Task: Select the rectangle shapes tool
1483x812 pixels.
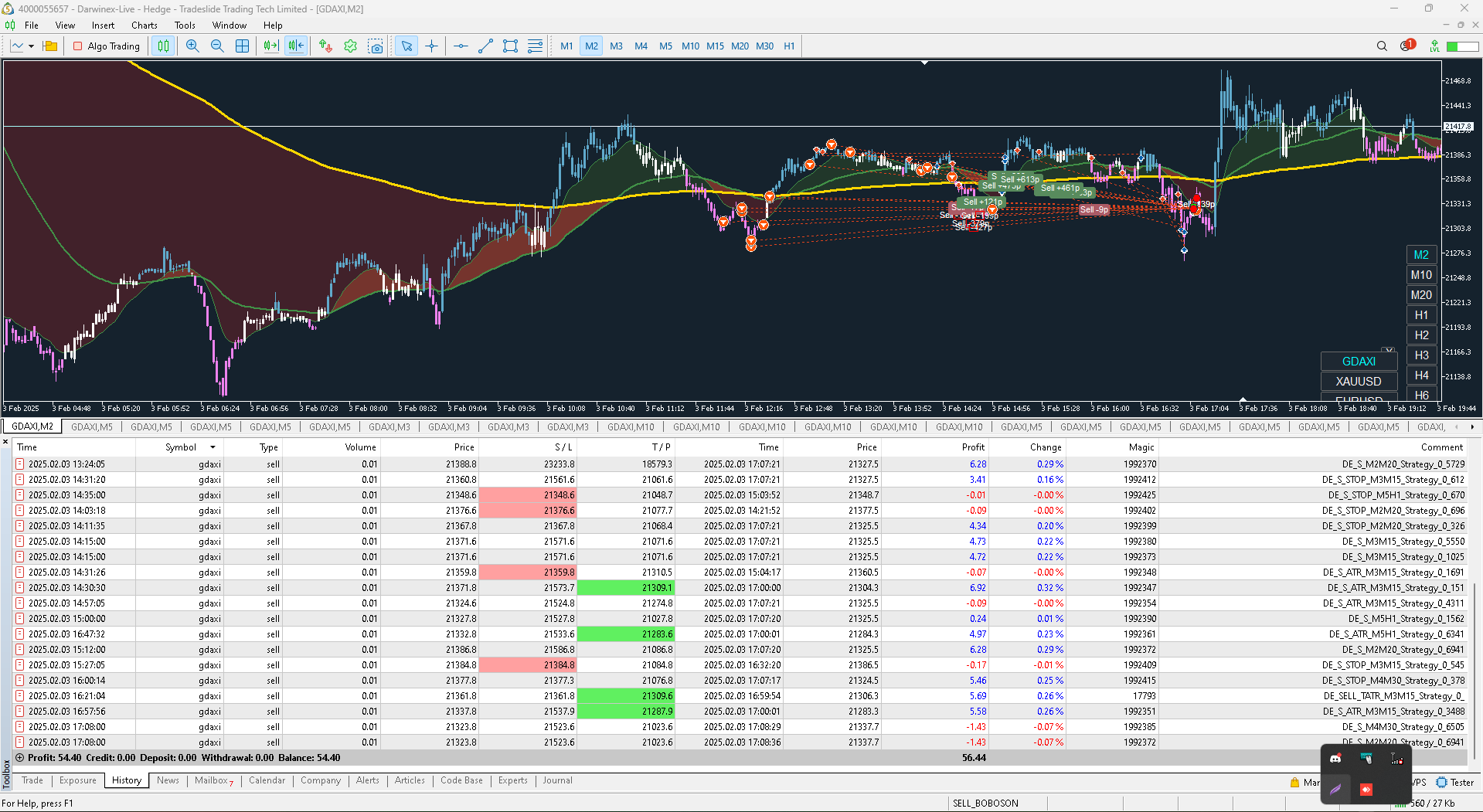Action: point(510,46)
